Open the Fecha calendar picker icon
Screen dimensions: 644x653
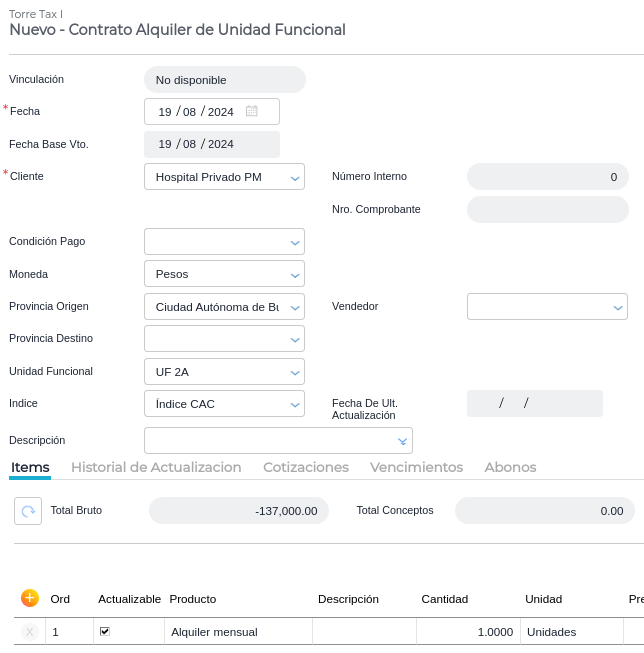[x=252, y=111]
